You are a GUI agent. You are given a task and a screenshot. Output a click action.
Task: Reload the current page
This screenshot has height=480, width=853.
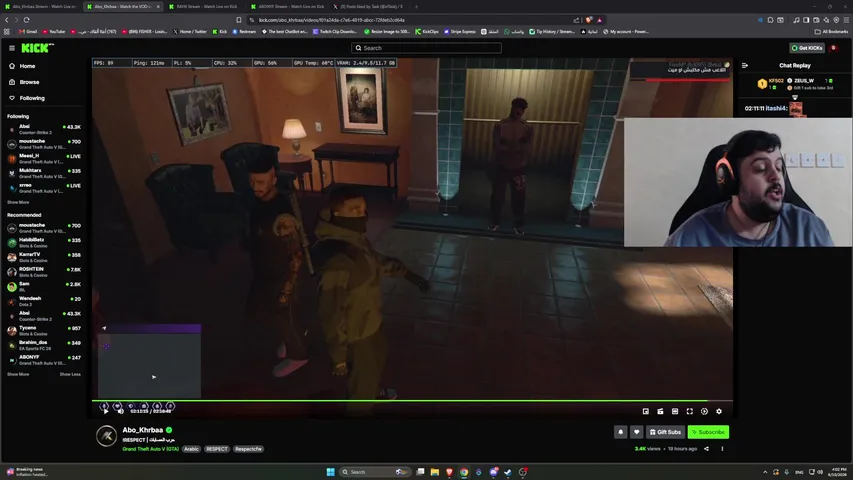click(27, 20)
